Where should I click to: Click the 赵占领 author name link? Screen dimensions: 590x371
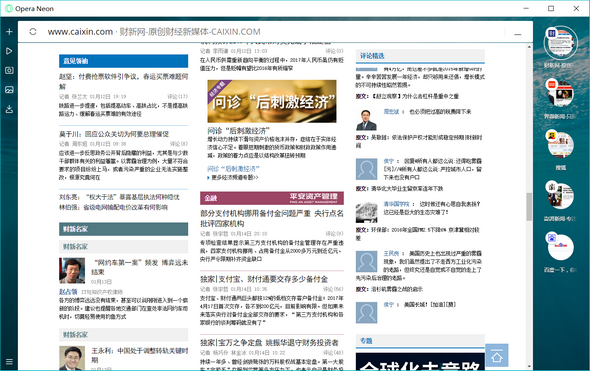point(68,292)
